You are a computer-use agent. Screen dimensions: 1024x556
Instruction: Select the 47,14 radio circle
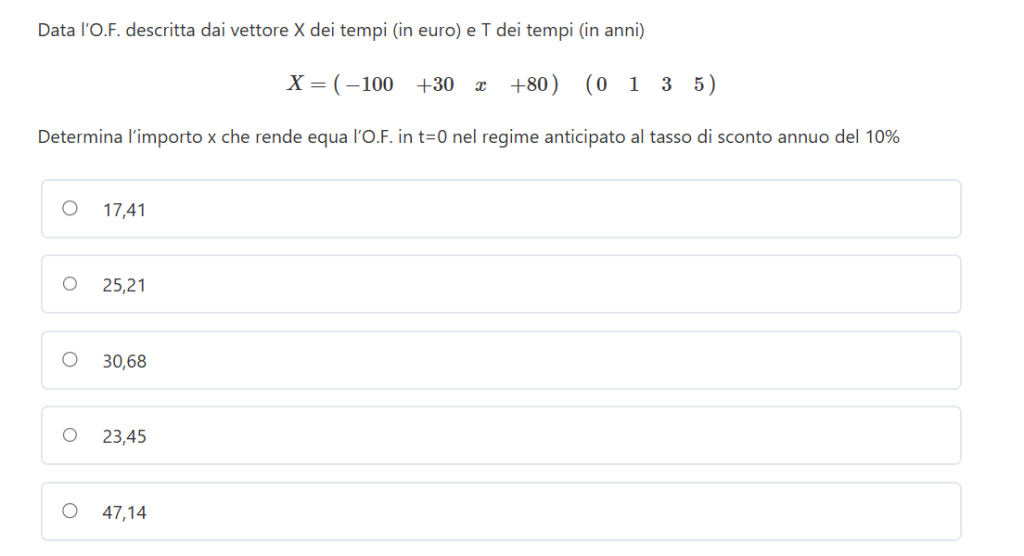point(70,512)
